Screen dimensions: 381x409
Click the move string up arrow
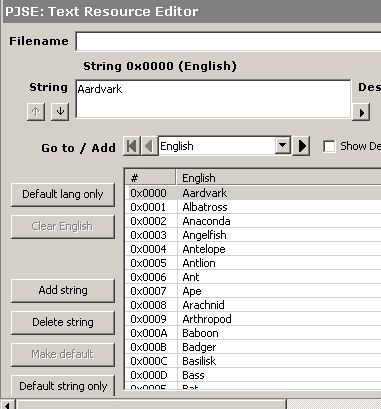[x=36, y=112]
